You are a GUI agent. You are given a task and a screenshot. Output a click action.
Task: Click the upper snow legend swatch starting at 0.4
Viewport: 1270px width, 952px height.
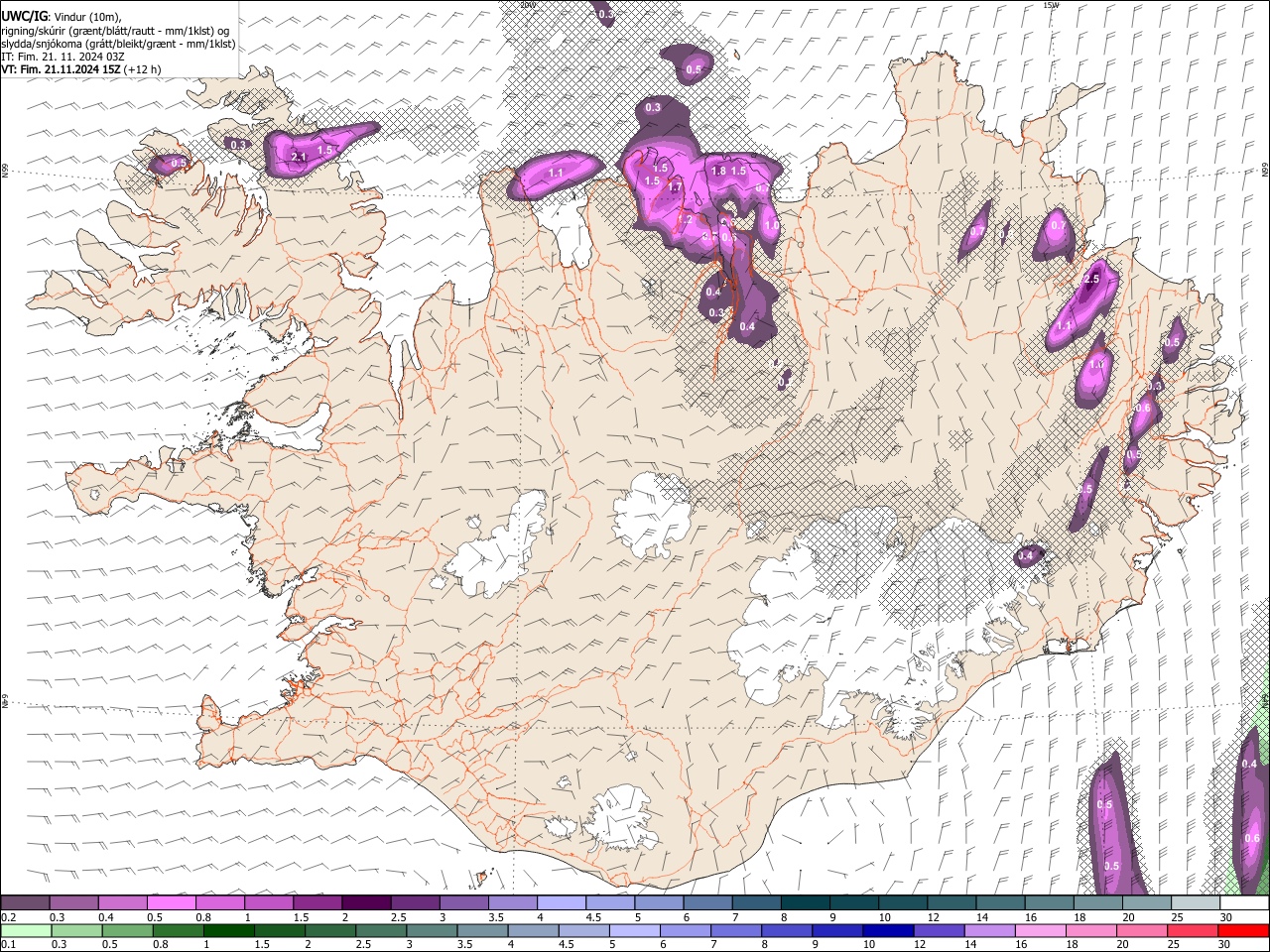122,903
